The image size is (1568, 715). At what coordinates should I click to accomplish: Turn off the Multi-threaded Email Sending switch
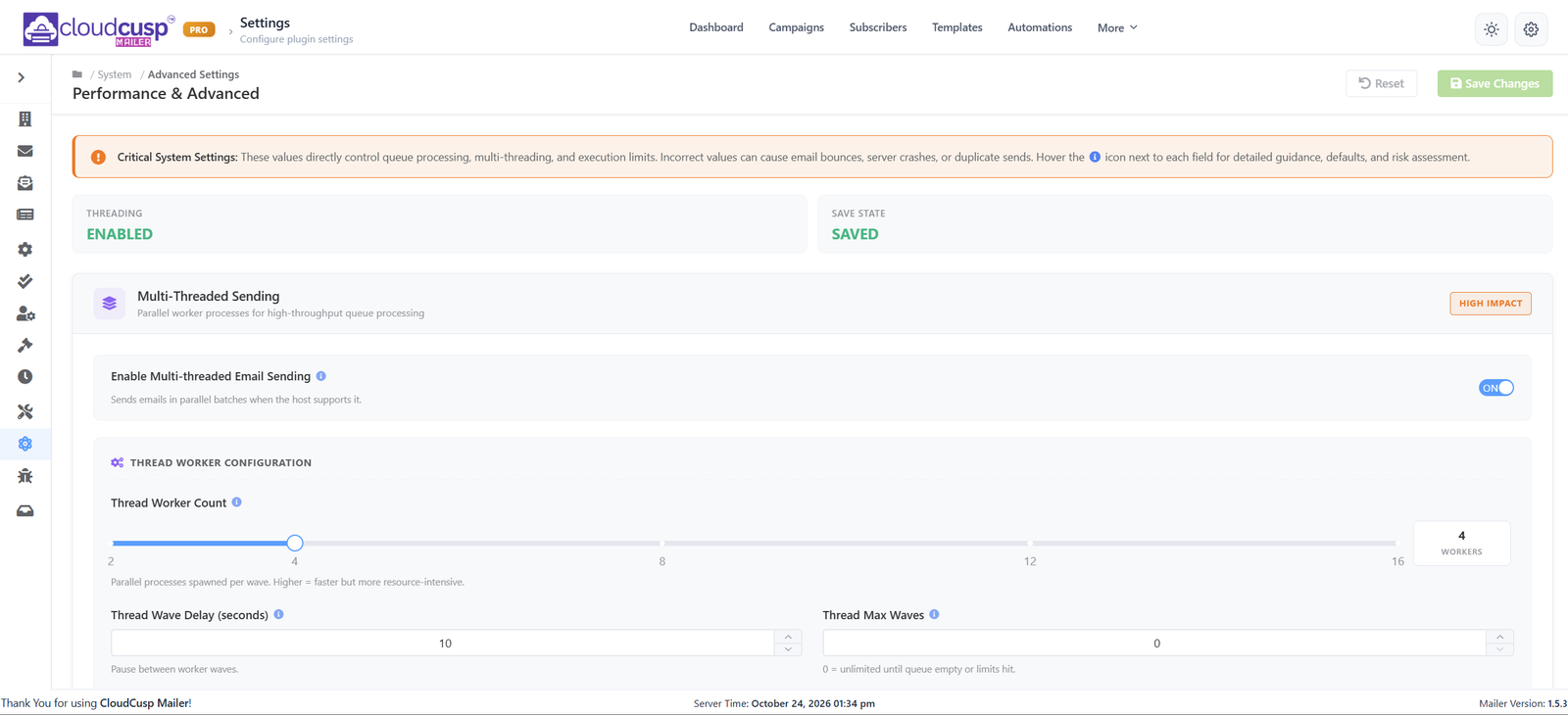[1496, 388]
